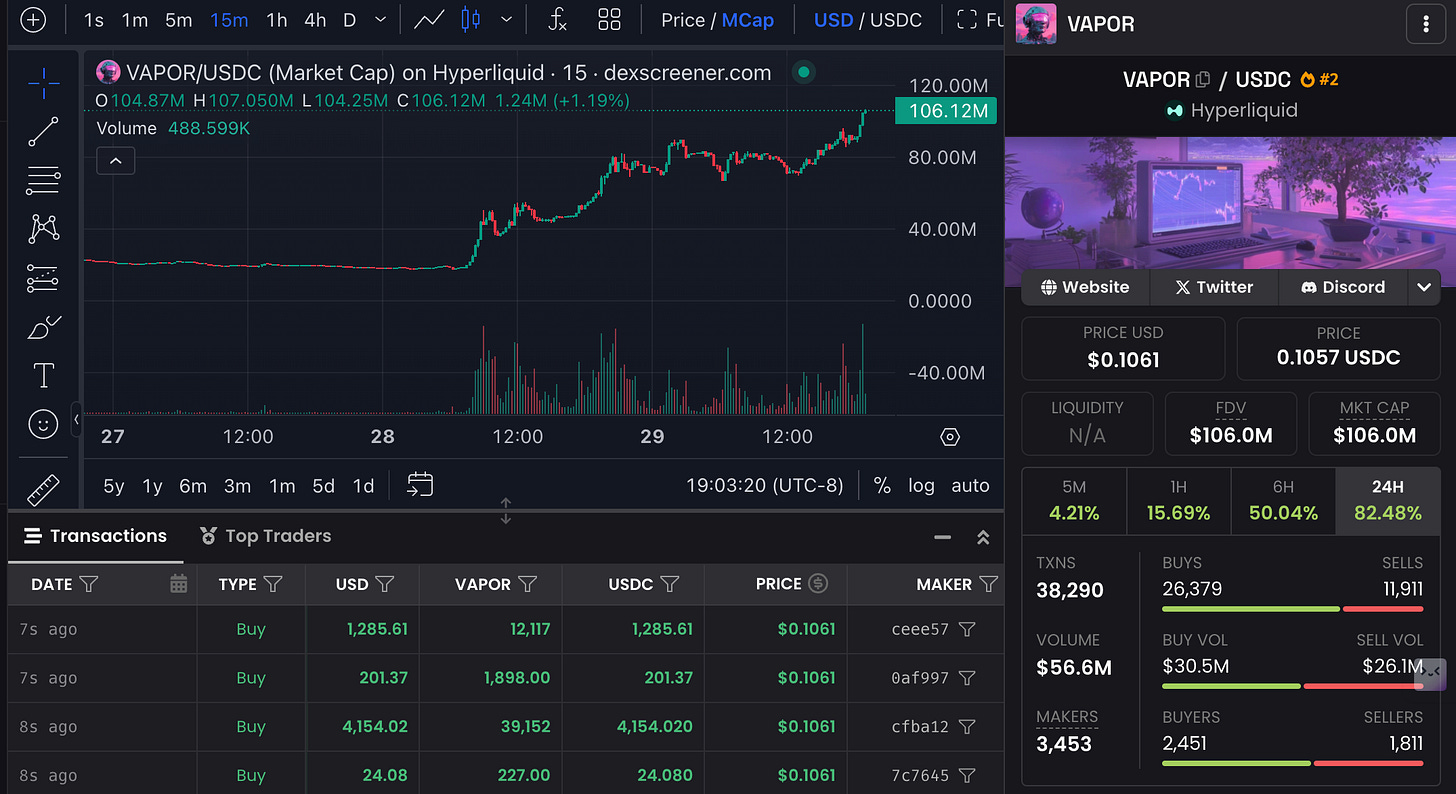The image size is (1456, 794).
Task: Filter by maker ceee57
Action: pos(967,630)
